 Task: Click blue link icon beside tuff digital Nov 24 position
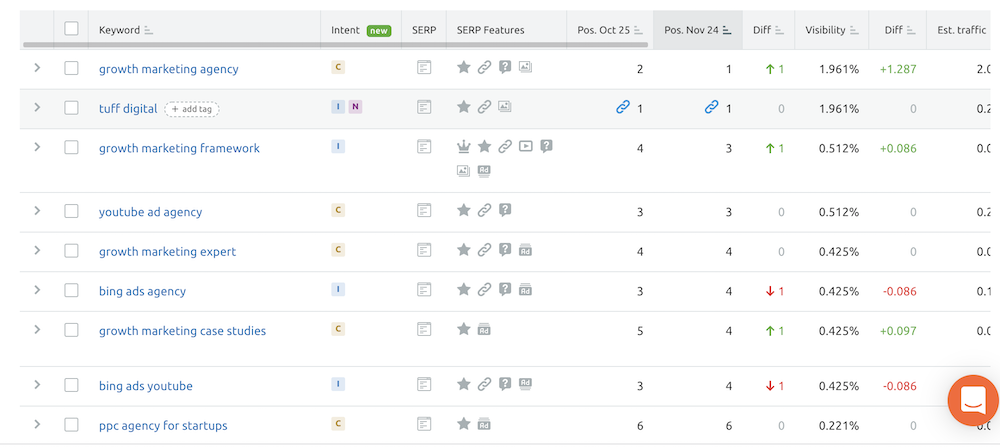[711, 107]
